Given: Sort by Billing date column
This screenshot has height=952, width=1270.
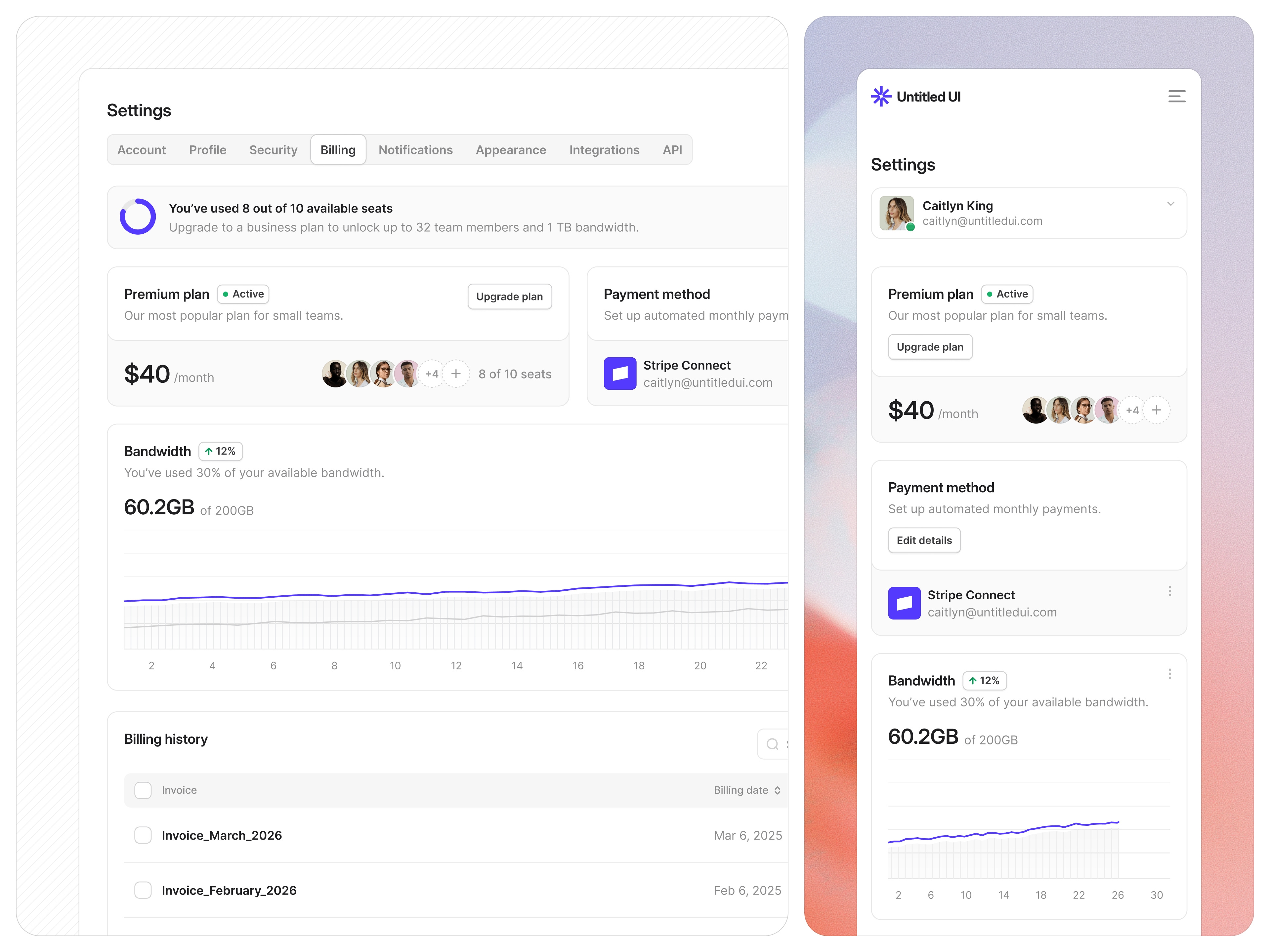Looking at the screenshot, I should tap(747, 790).
